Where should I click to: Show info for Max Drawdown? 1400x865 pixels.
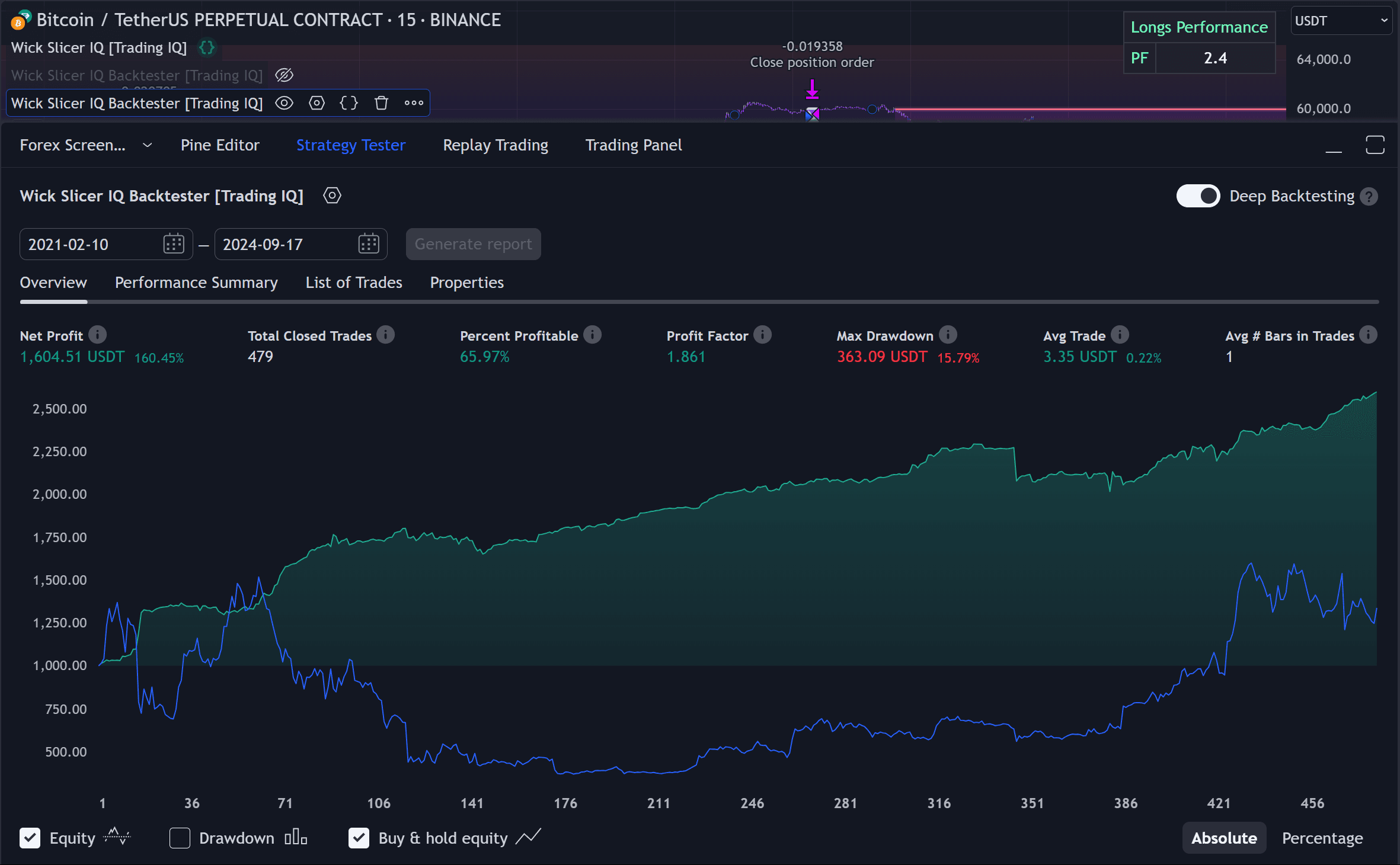948,335
